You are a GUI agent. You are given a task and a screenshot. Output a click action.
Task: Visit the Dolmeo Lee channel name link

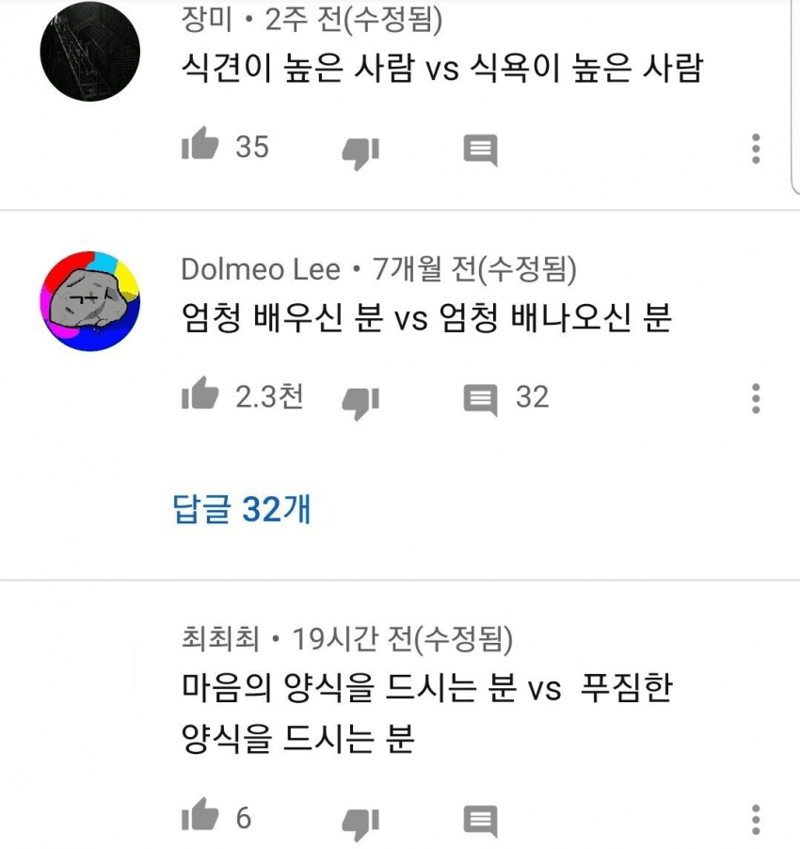(x=260, y=270)
